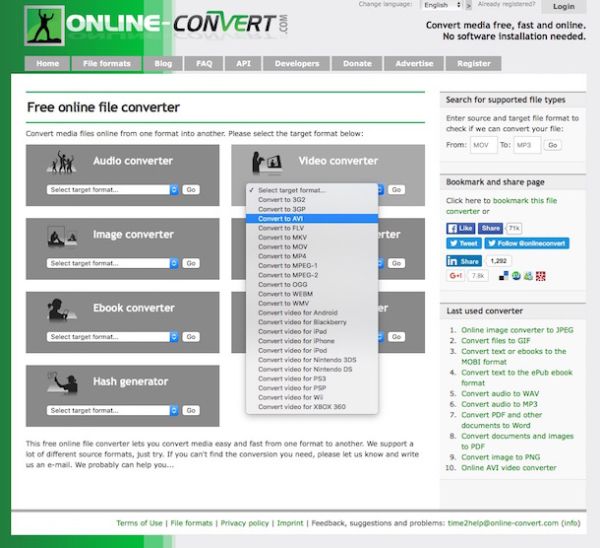The height and width of the screenshot is (548, 600).
Task: Click Go button in Video converter
Action: coord(396,190)
